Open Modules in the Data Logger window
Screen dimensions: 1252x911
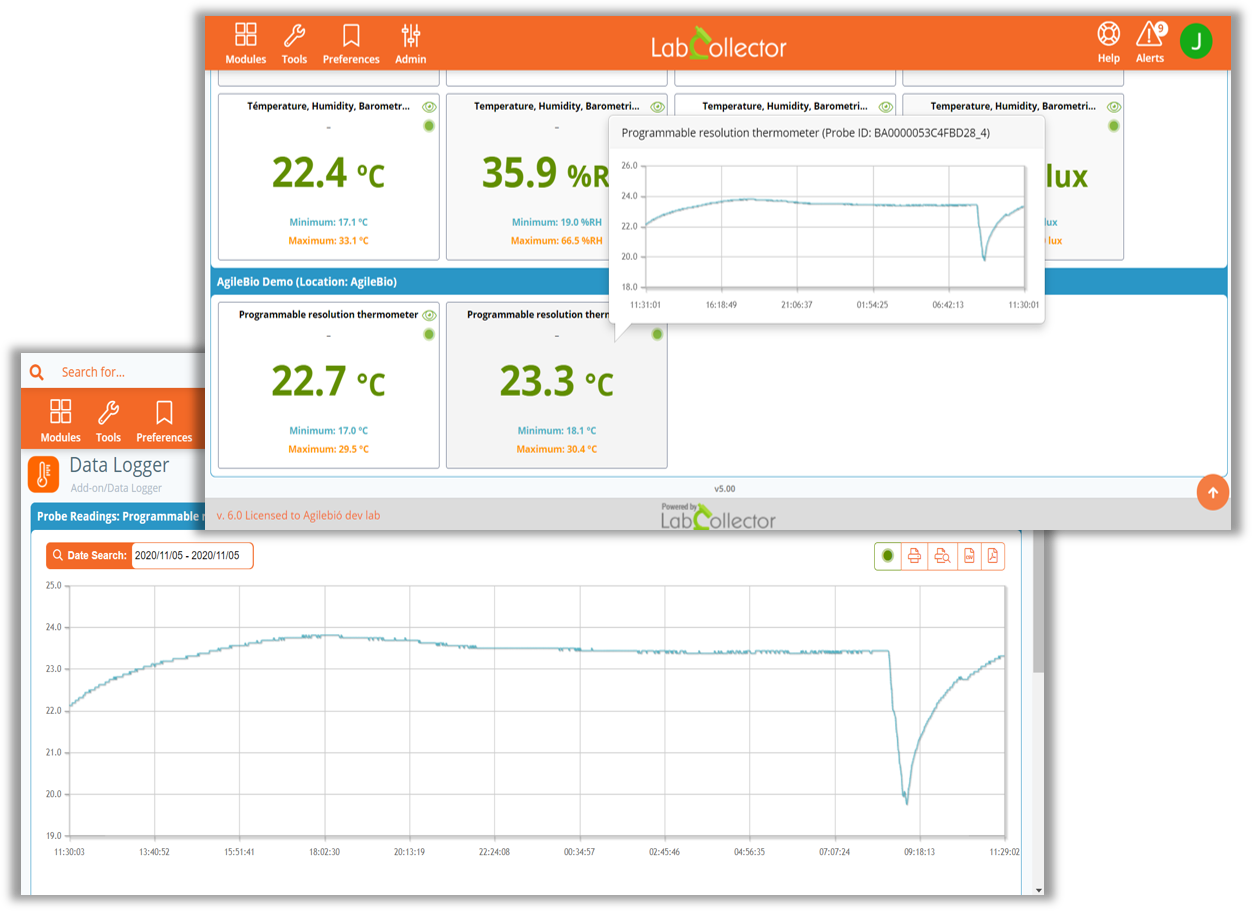pyautogui.click(x=60, y=421)
